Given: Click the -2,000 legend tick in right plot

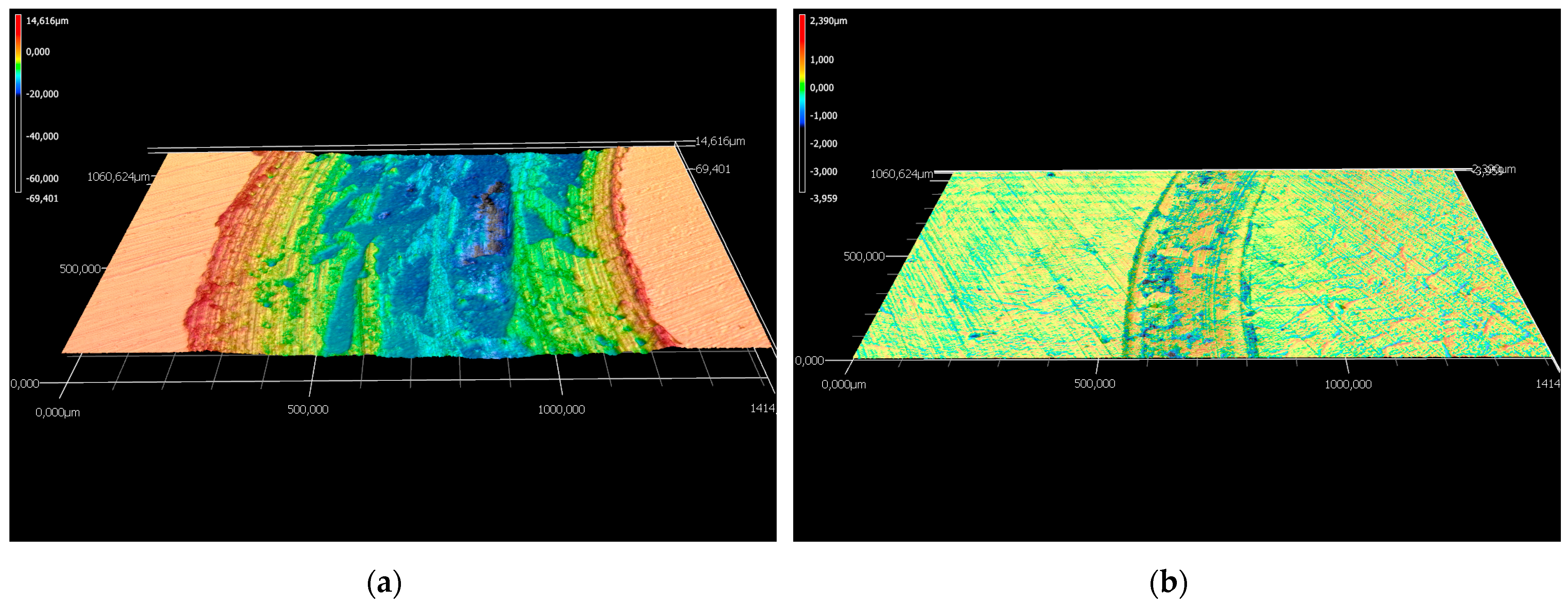Looking at the screenshot, I should tap(823, 144).
